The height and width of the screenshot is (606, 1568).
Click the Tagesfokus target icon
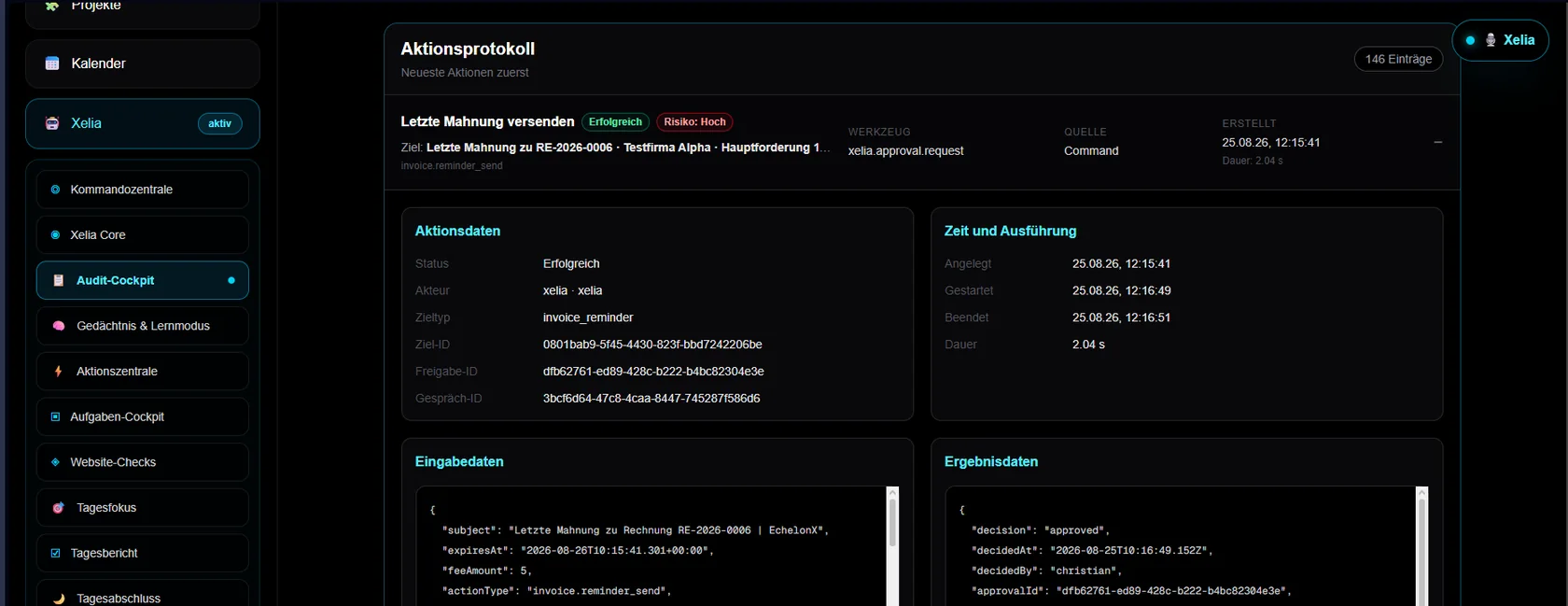tap(59, 508)
